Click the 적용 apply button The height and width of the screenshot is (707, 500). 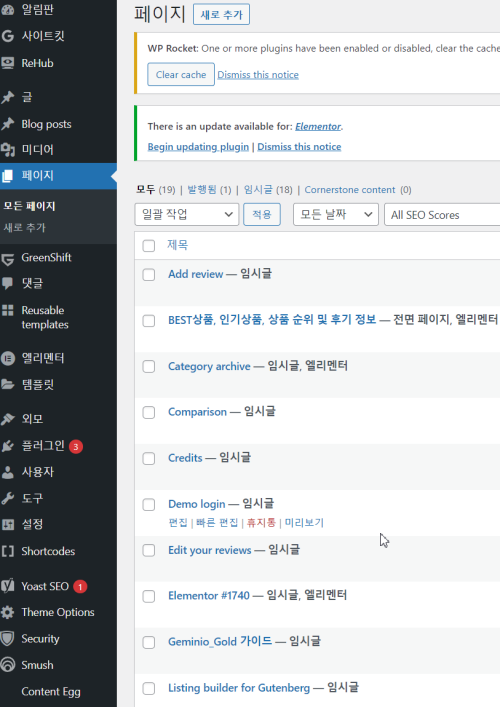point(261,215)
